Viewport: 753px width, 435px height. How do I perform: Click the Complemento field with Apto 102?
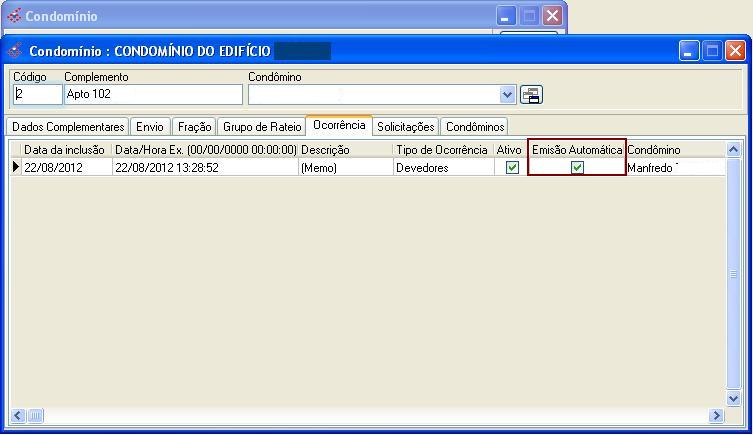click(x=153, y=94)
